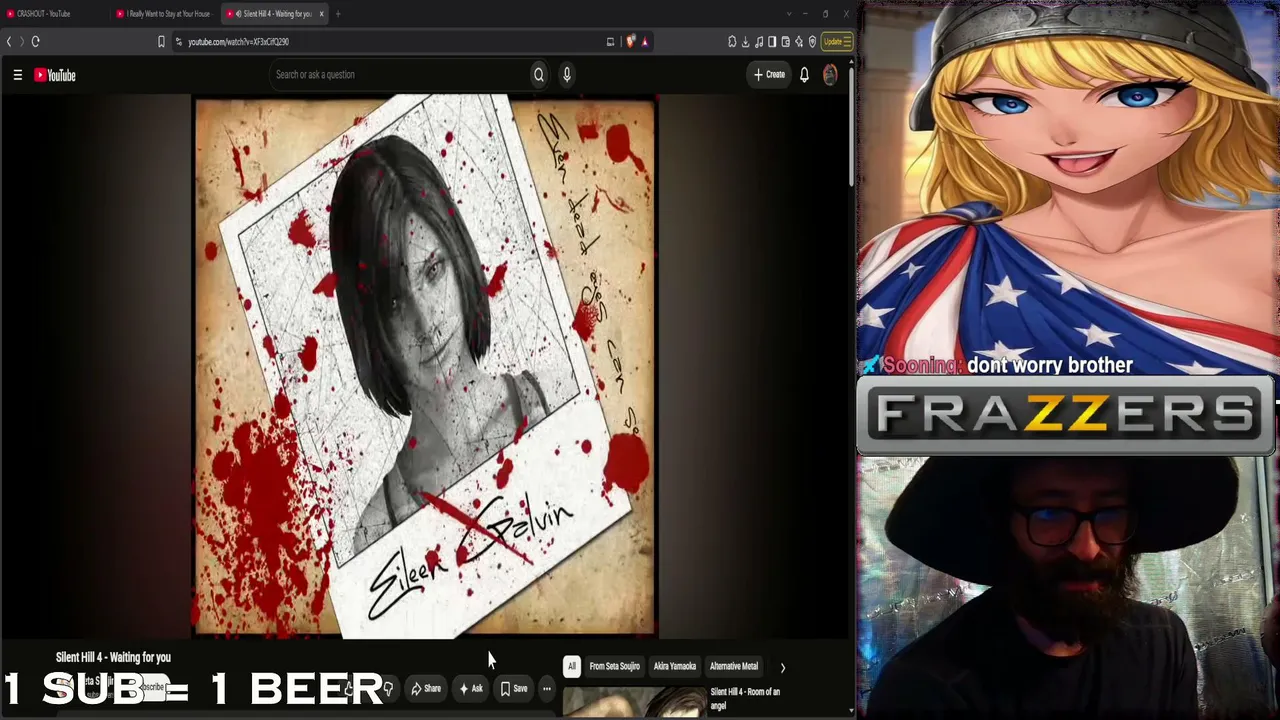Screen dimensions: 1280x720
Task: Open 'Silent Hill 4 - Room of an angel' video
Action: (745, 698)
